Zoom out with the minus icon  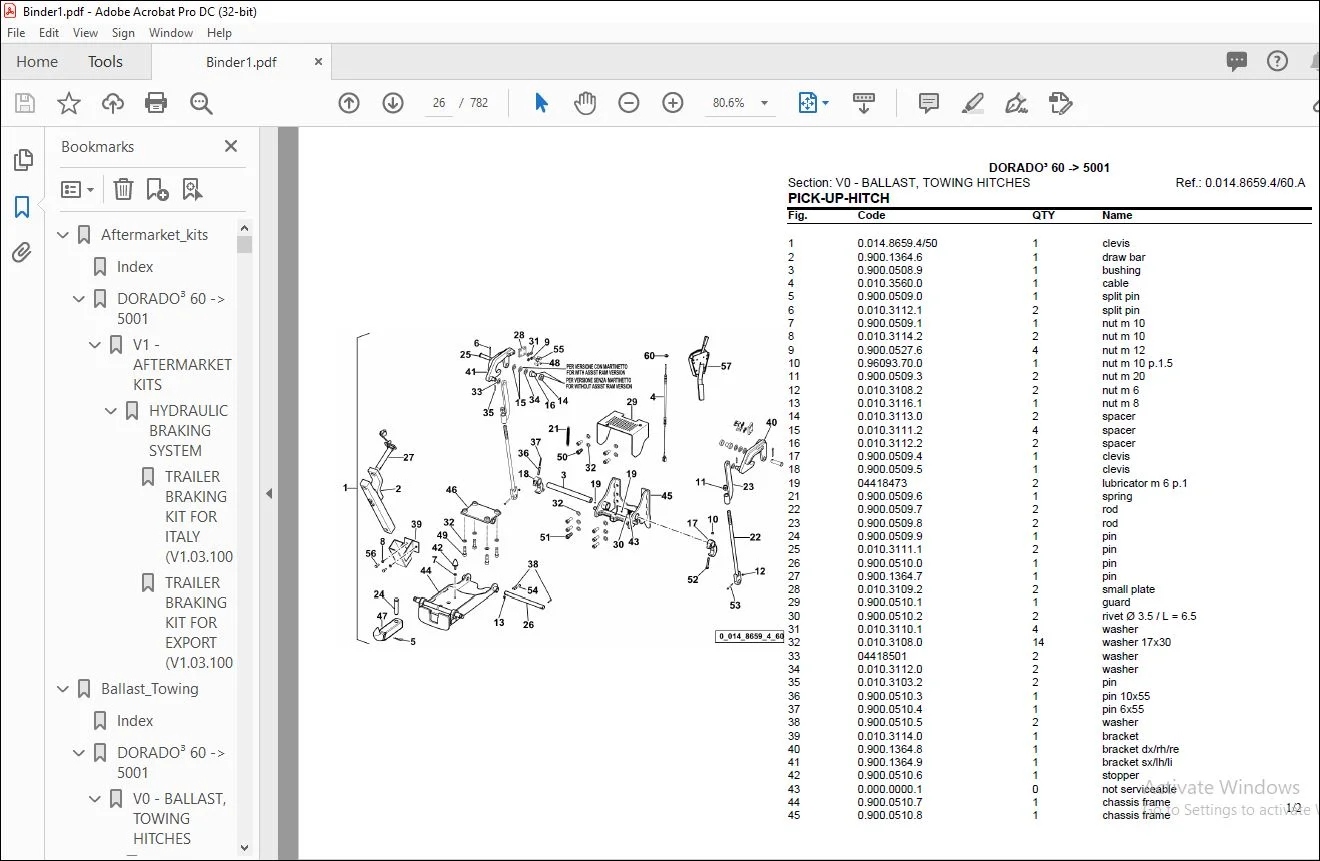(x=629, y=103)
